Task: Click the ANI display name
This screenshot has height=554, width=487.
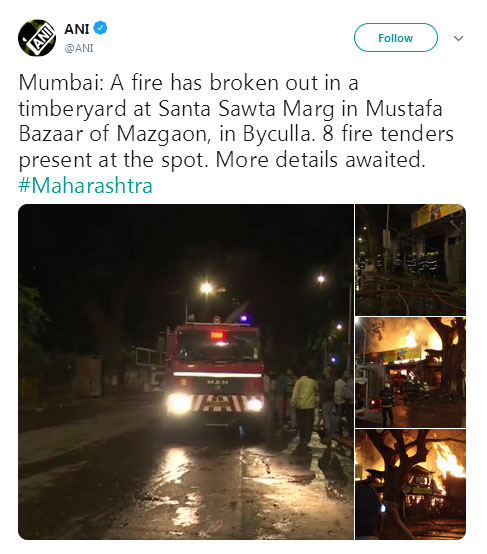Action: pos(77,29)
